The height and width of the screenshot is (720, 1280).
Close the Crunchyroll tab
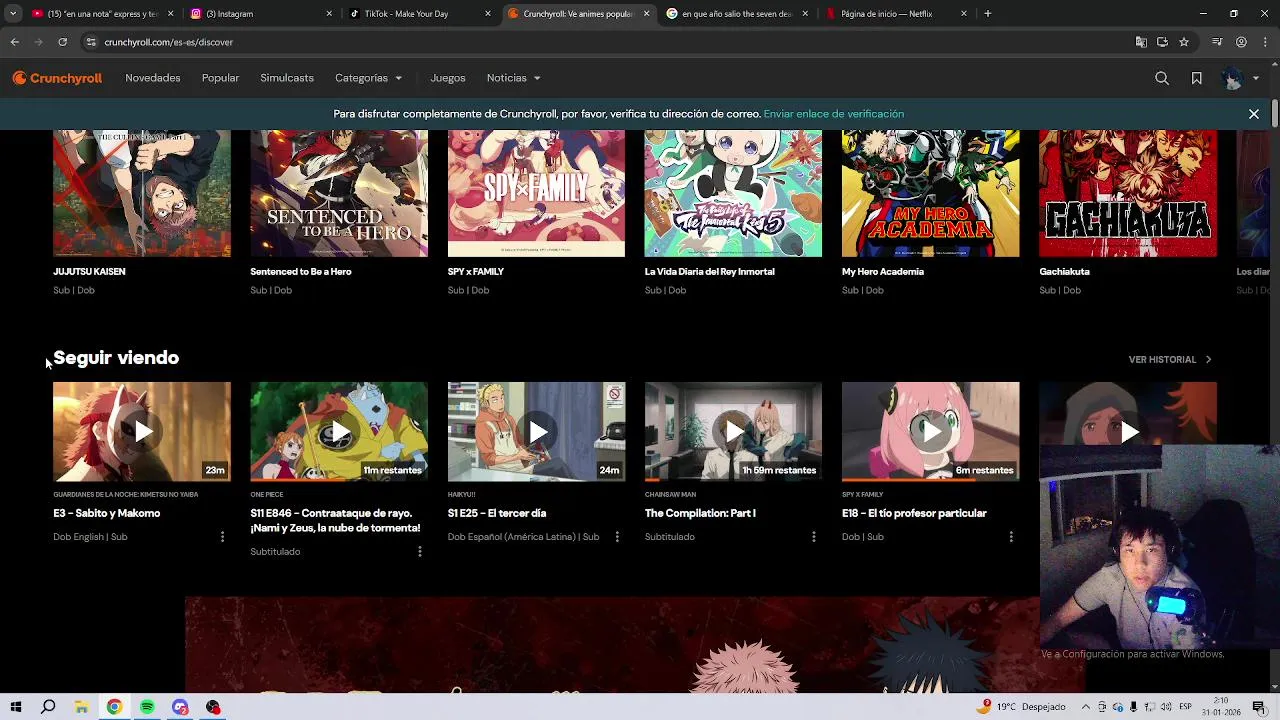click(646, 14)
